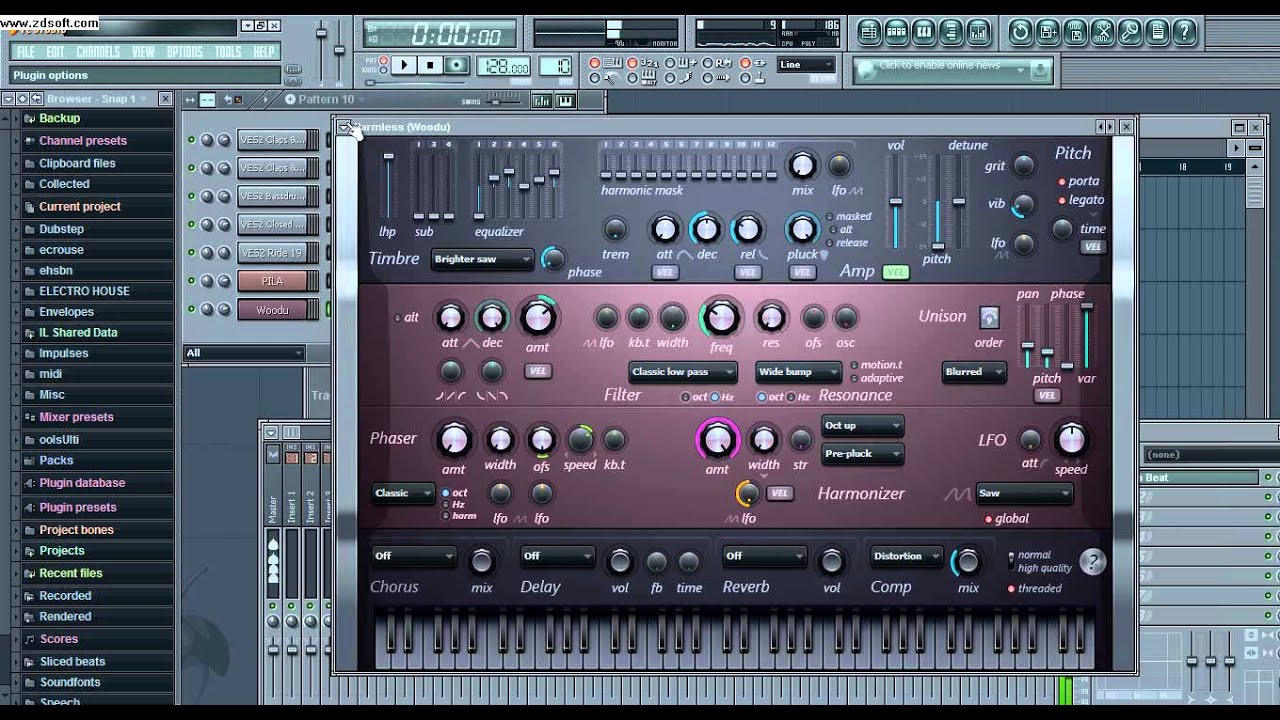Click the LFO speed knob
Image resolution: width=1280 pixels, height=720 pixels.
(x=1070, y=438)
